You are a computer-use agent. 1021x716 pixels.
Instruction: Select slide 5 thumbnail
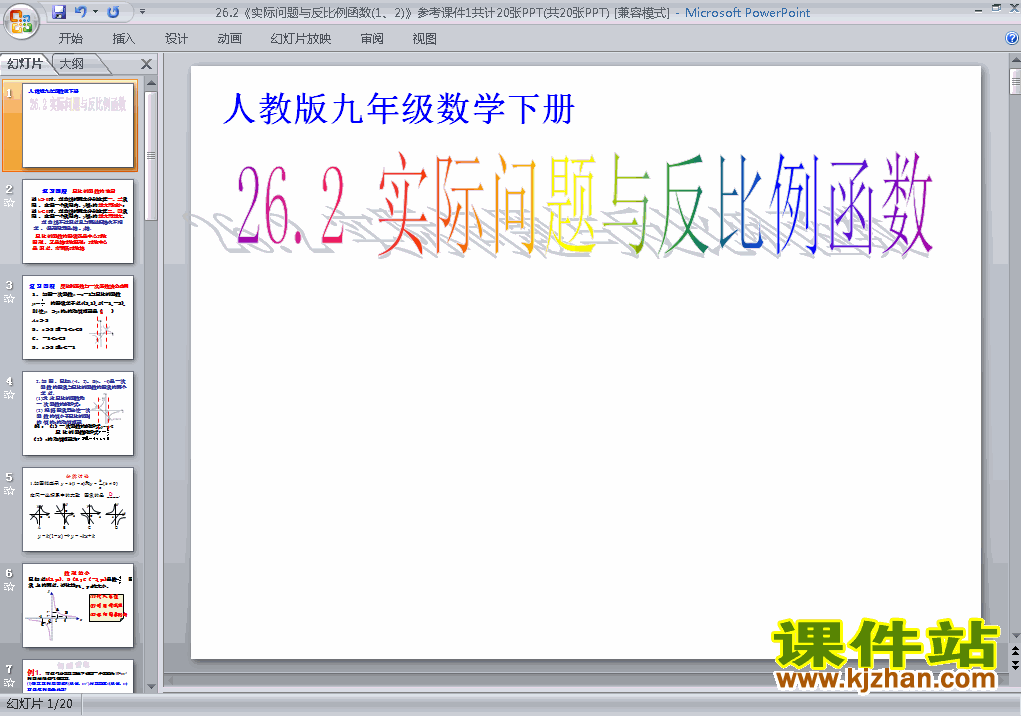click(x=78, y=510)
